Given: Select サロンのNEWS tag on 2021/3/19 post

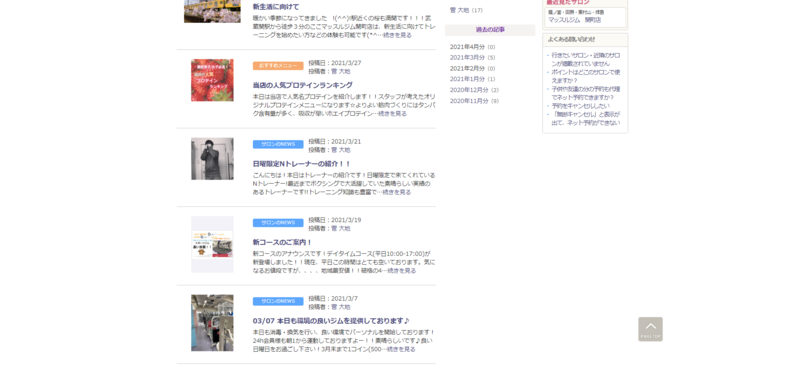Looking at the screenshot, I should point(278,223).
